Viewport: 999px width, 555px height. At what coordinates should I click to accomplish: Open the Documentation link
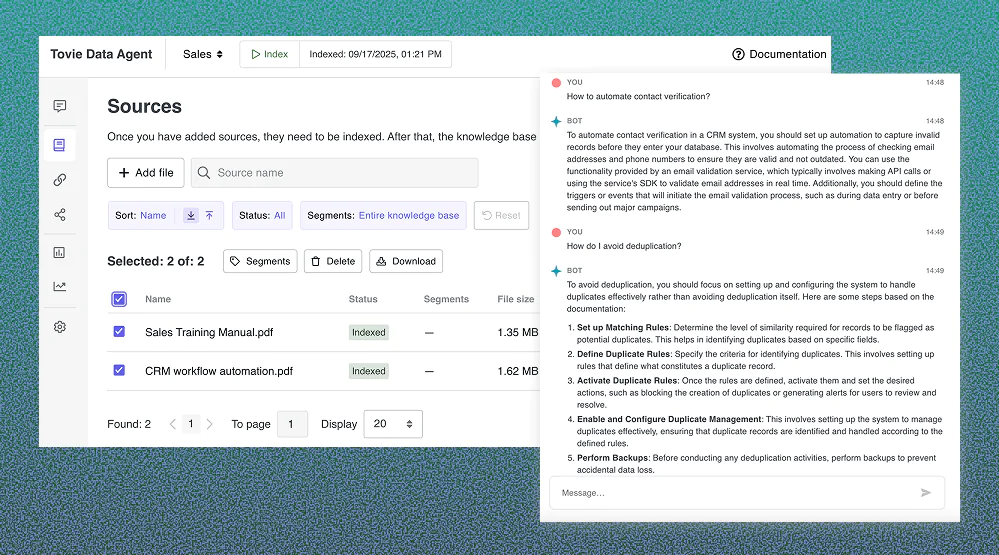click(779, 54)
